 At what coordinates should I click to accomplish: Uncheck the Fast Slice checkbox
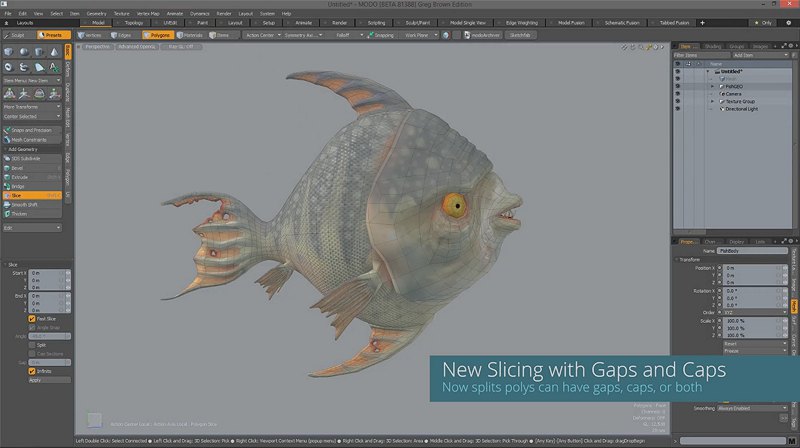pyautogui.click(x=32, y=319)
